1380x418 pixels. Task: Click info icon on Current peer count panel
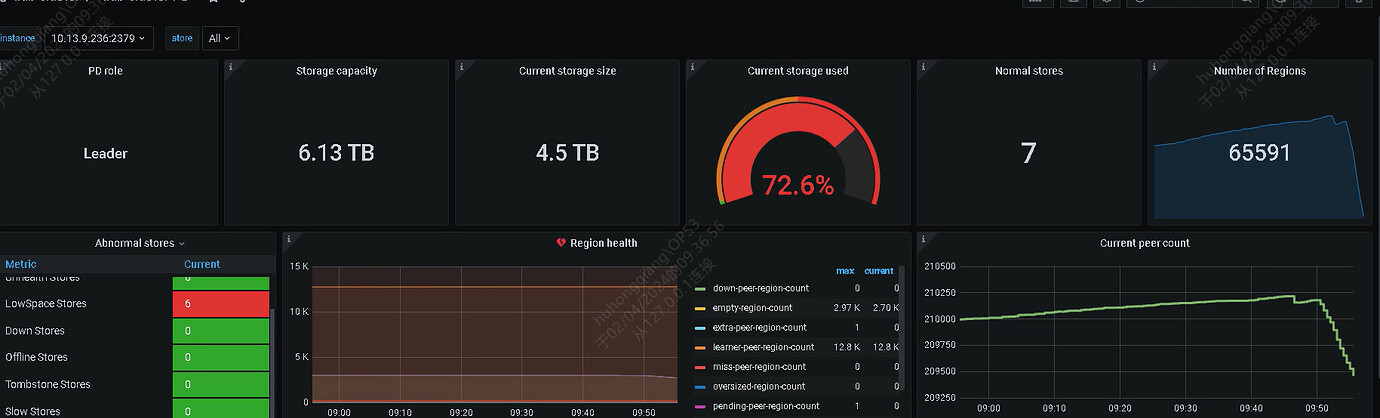pos(924,239)
